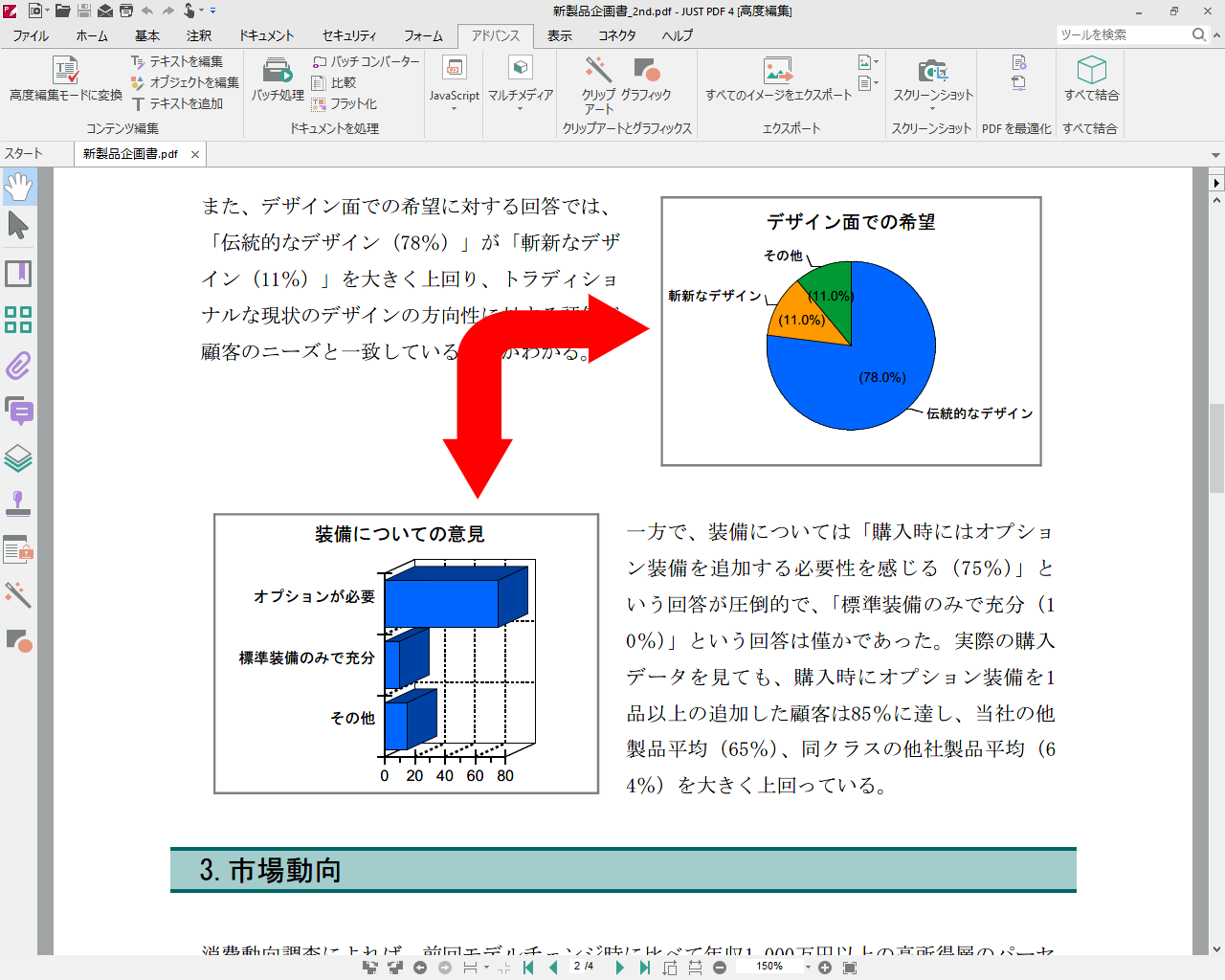
Task: Open the bookmarks panel in sidebar
Action: click(x=18, y=274)
